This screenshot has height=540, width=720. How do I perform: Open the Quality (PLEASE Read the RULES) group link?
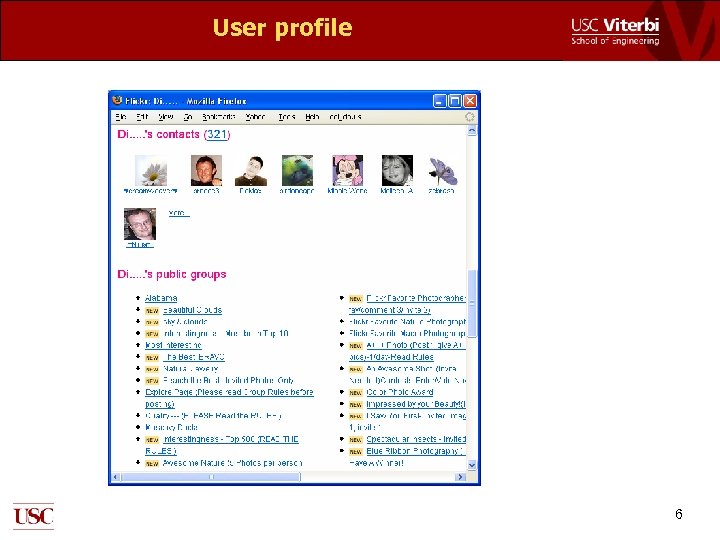tap(213, 416)
